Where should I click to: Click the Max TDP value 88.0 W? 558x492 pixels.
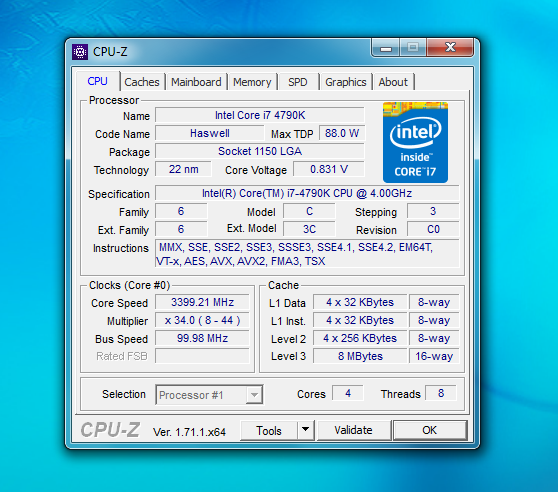[342, 133]
